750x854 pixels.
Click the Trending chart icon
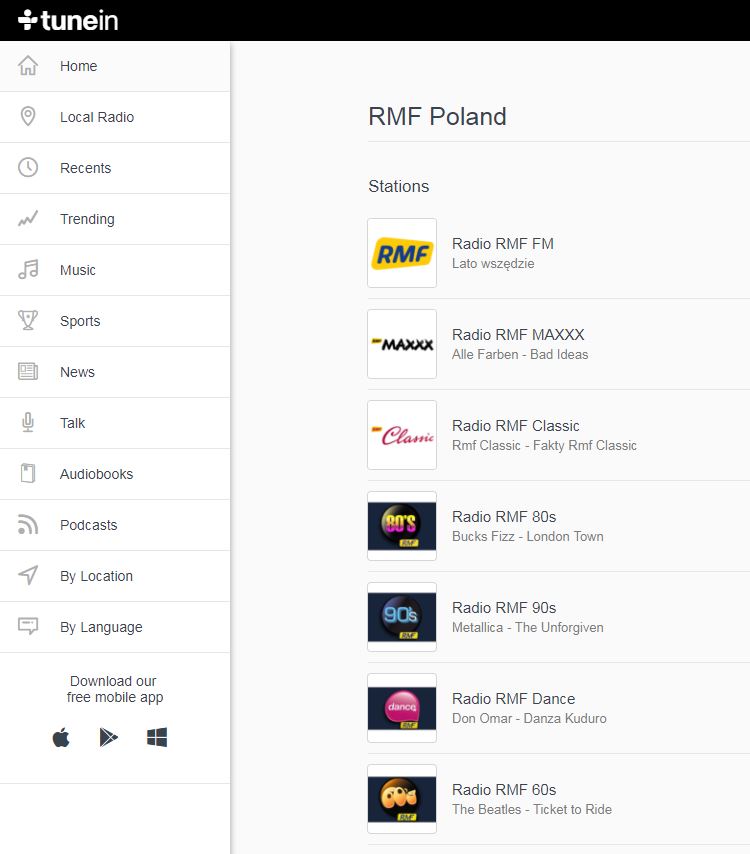[28, 218]
